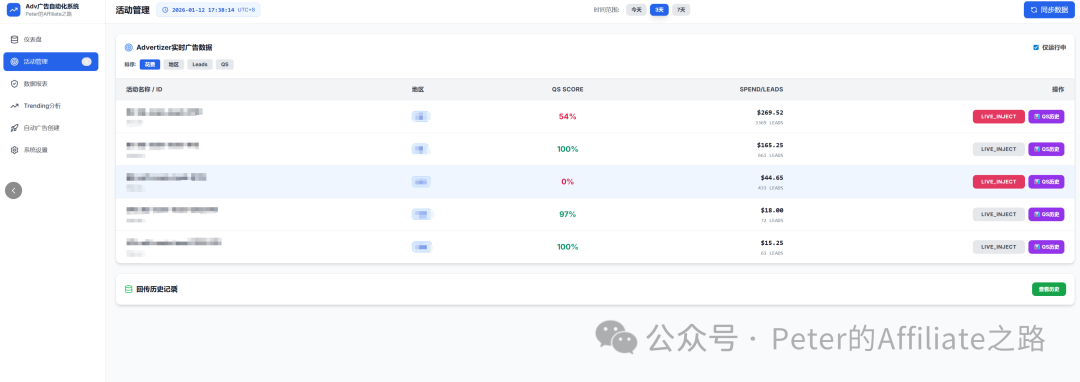This screenshot has height=382, width=1080.
Task: Sort the list by 地区
Action: [174, 64]
